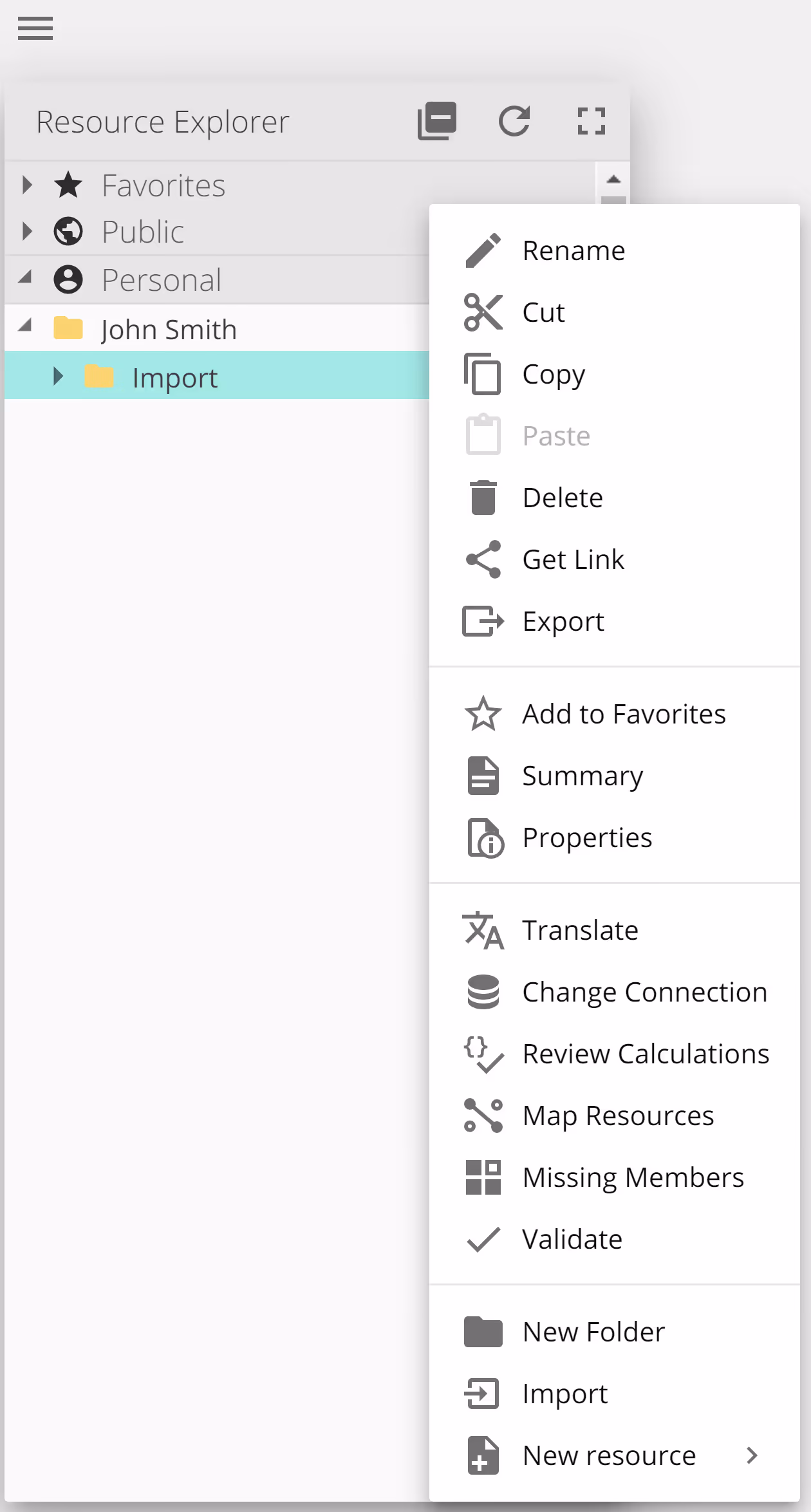Click the collapse all icon in Resource Explorer

pyautogui.click(x=437, y=120)
